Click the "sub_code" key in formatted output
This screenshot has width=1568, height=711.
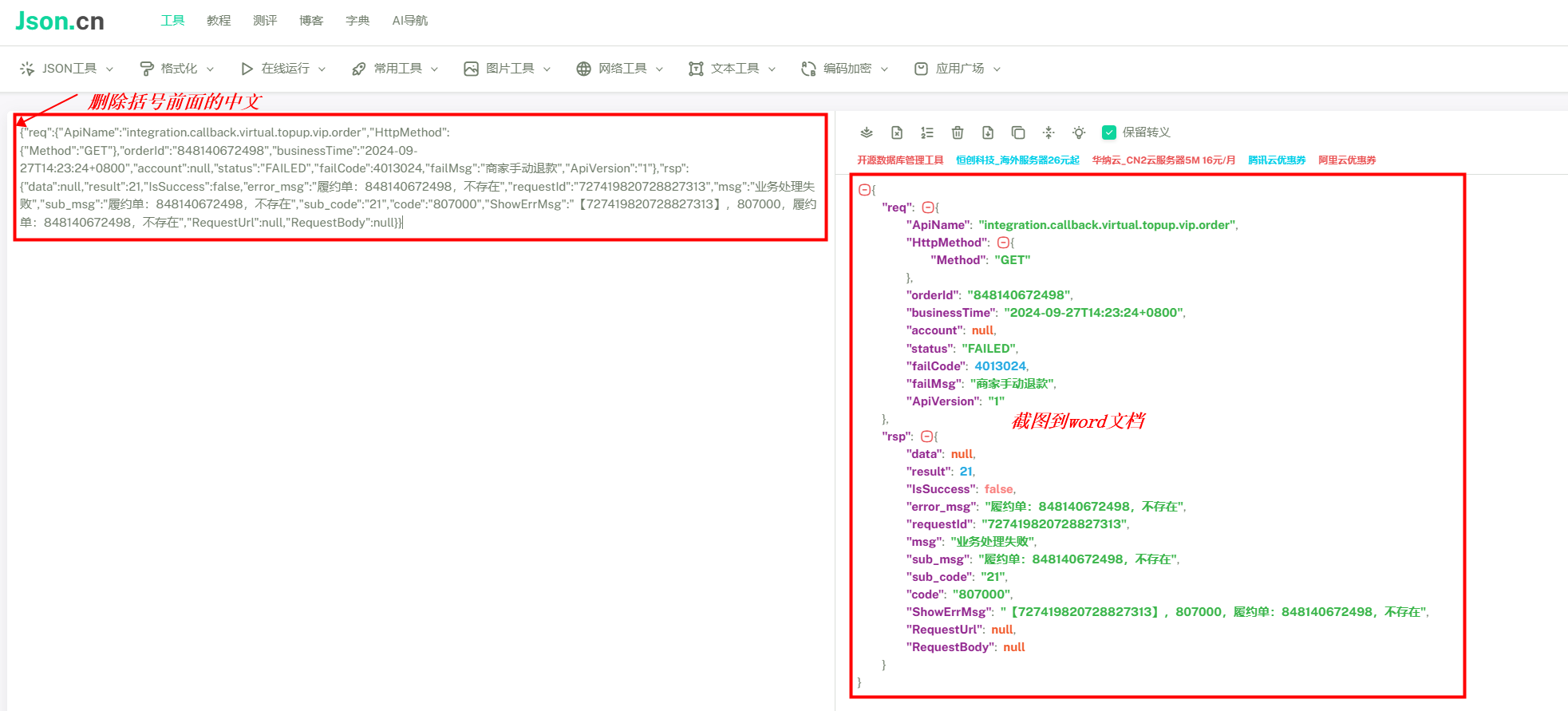[940, 577]
